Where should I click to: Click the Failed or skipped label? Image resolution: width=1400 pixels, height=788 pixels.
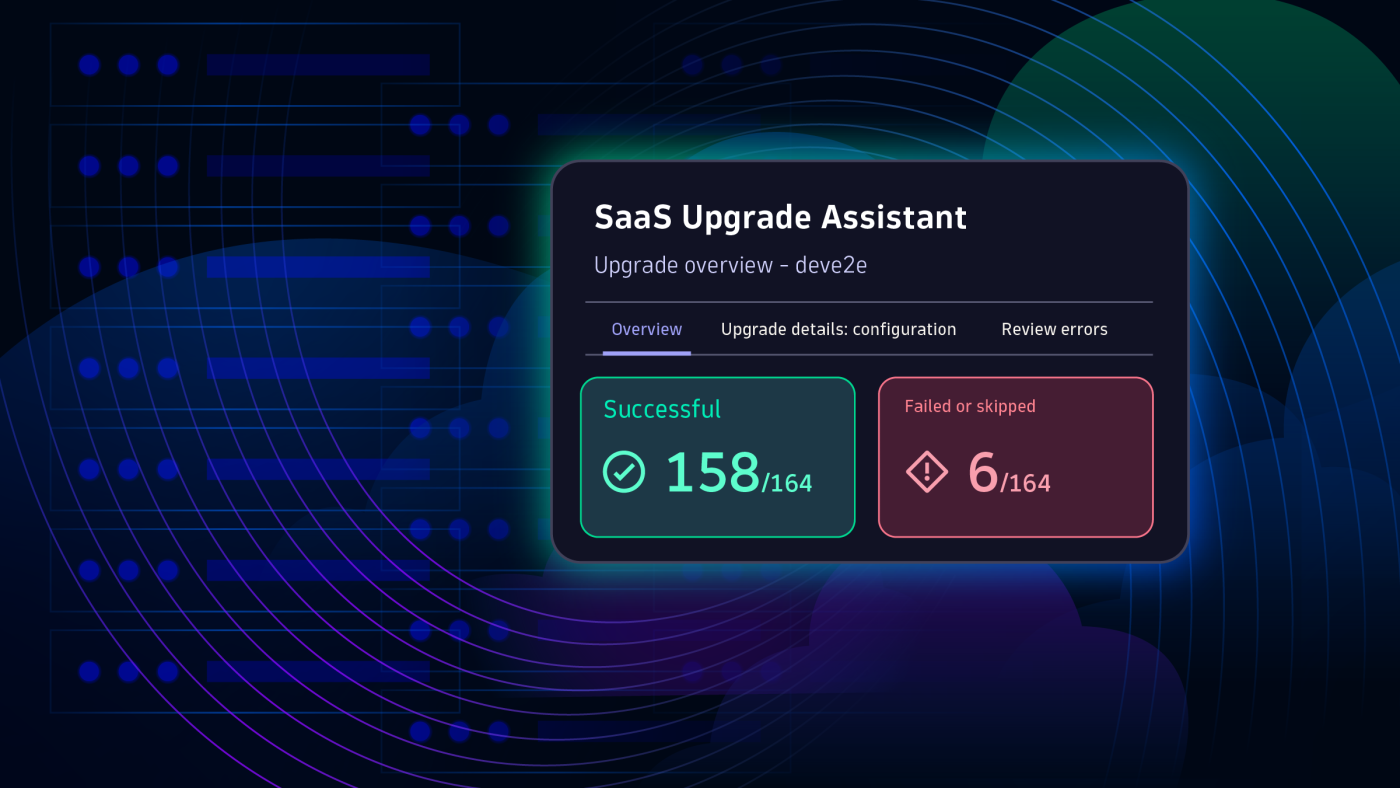click(969, 406)
